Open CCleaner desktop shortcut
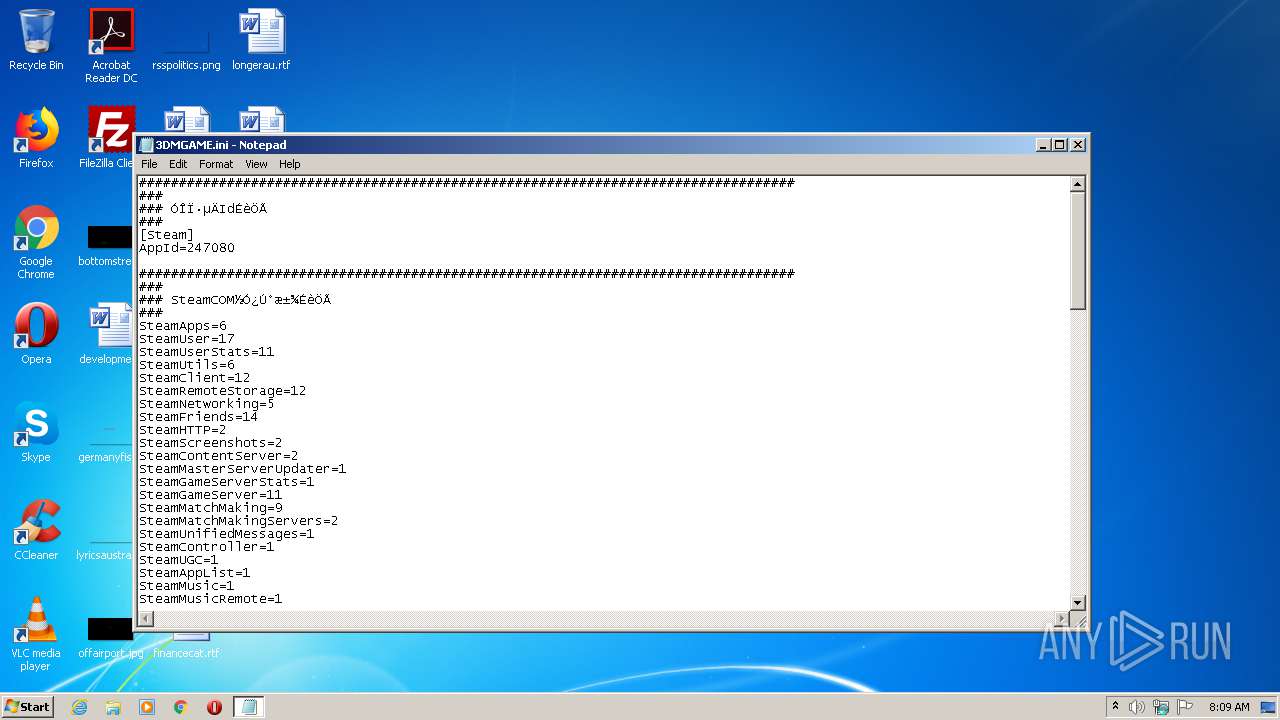Image resolution: width=1280 pixels, height=720 pixels. pyautogui.click(x=36, y=530)
